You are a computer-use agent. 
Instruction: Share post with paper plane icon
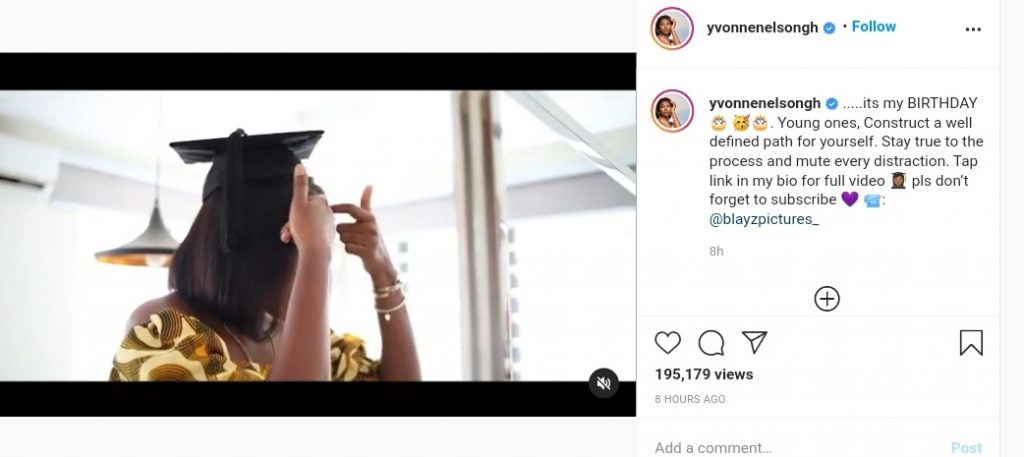coord(754,343)
